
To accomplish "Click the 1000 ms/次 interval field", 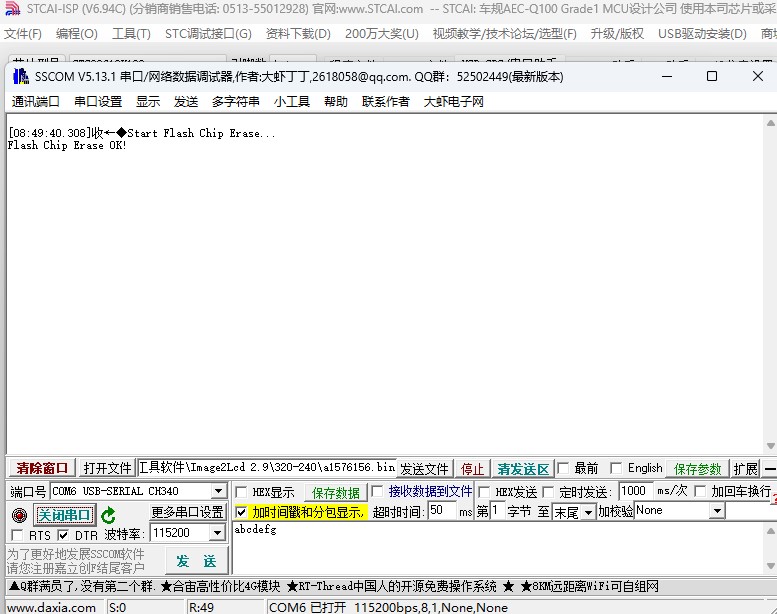I will pyautogui.click(x=635, y=491).
